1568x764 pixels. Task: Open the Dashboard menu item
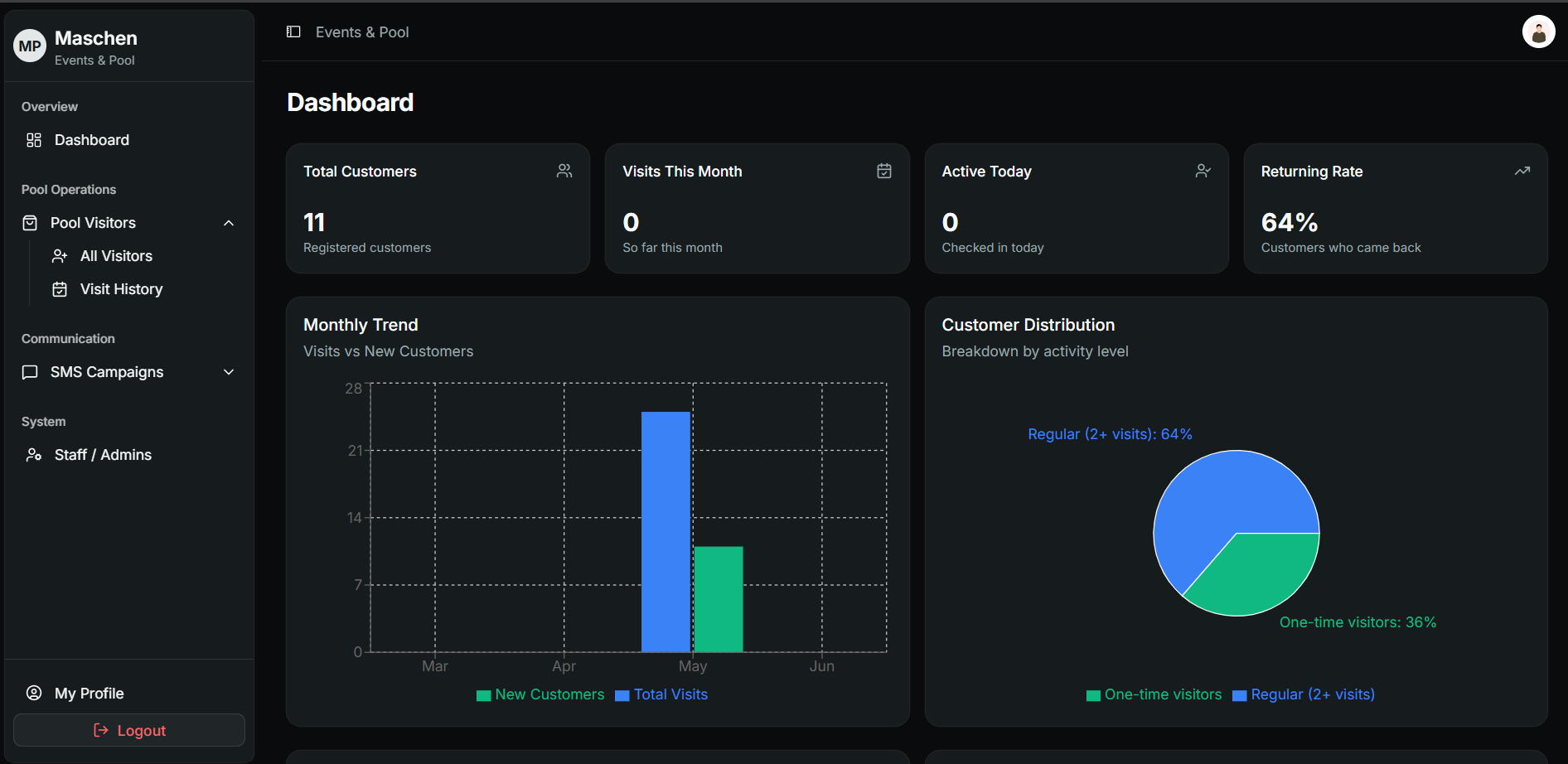coord(129,140)
